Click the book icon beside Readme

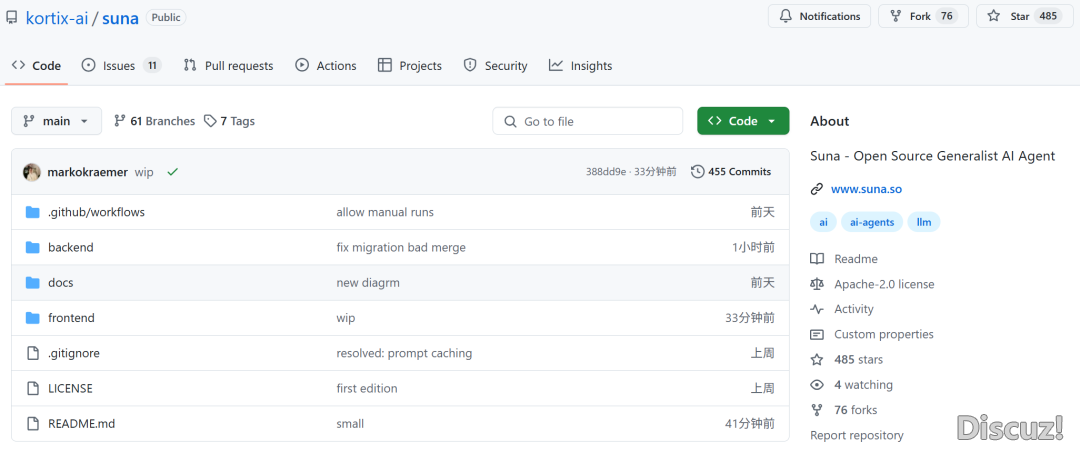coord(817,259)
